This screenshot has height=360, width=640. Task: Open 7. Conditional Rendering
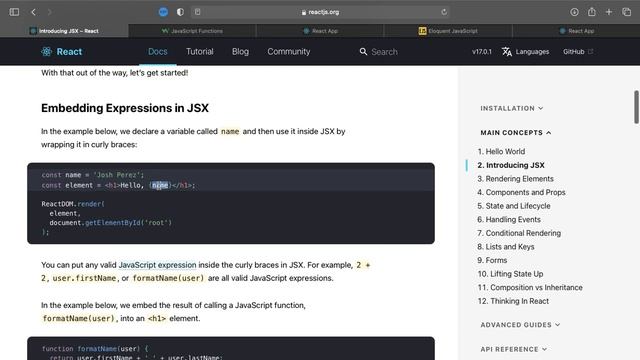[519, 233]
